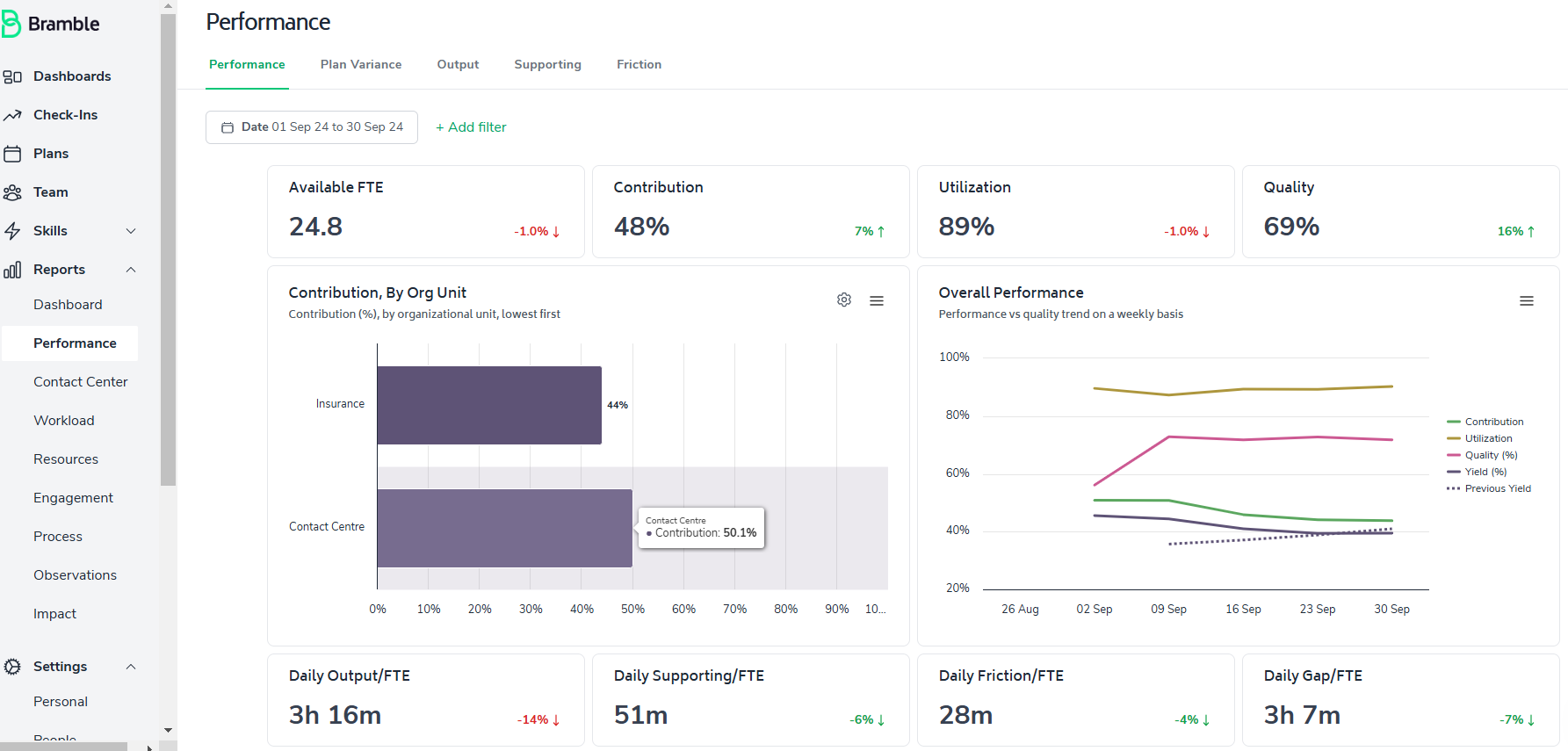Open Overall Performance chart hamburger menu
The image size is (1568, 751).
point(1527,300)
